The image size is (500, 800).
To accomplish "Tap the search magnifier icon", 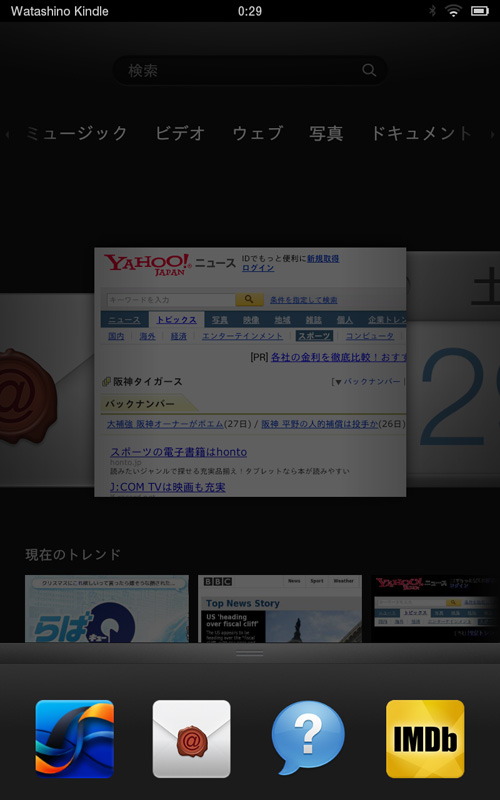I will [369, 70].
